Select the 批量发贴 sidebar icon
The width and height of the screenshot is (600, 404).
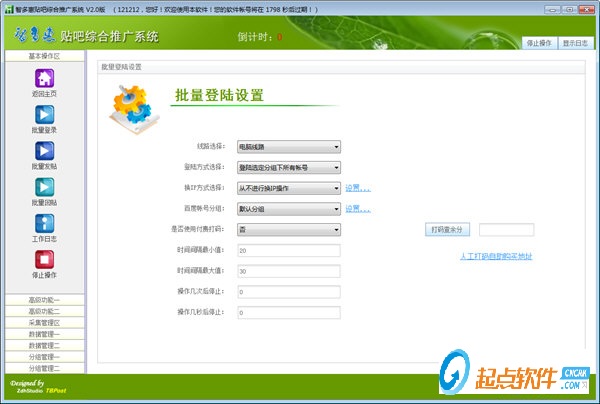point(44,151)
